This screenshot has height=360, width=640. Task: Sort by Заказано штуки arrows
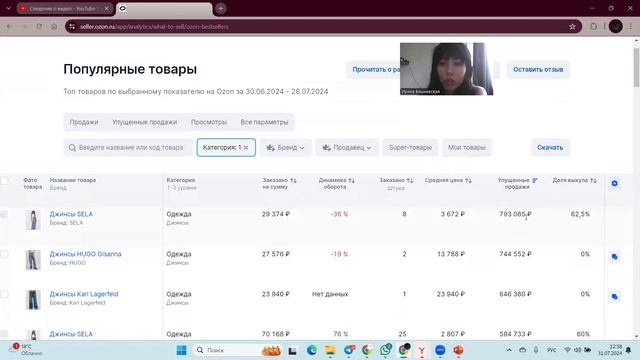coord(410,180)
